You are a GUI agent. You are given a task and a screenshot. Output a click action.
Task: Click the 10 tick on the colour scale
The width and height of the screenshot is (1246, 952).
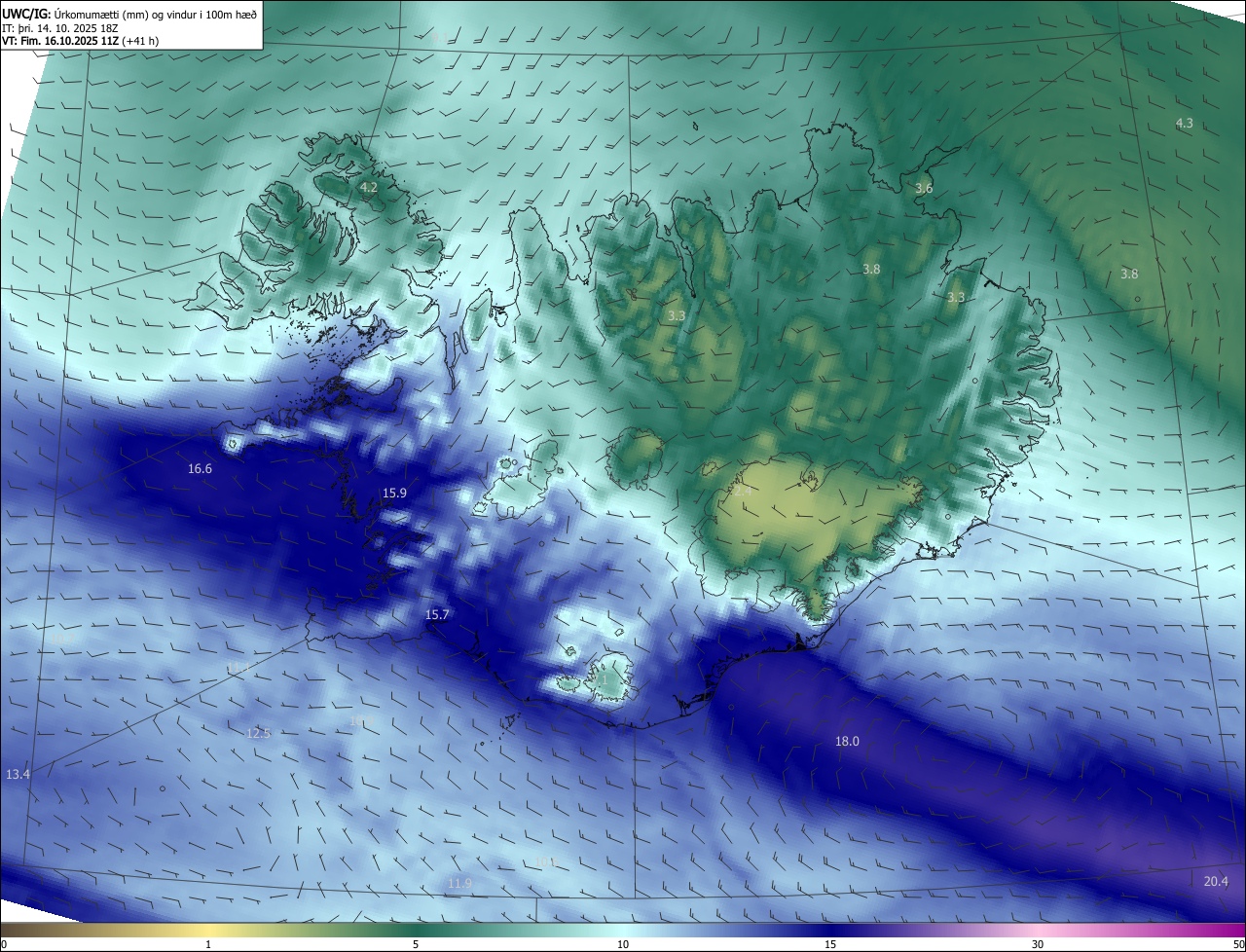623,944
